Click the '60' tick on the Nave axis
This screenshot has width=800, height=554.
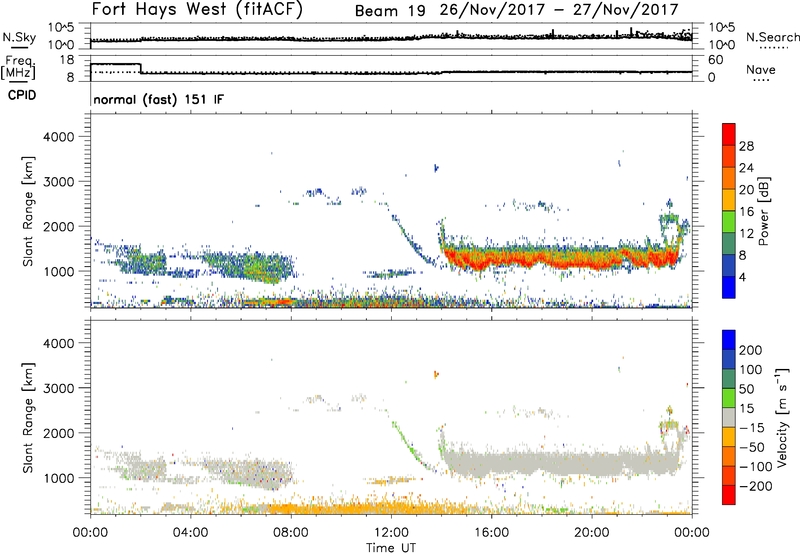[x=715, y=60]
